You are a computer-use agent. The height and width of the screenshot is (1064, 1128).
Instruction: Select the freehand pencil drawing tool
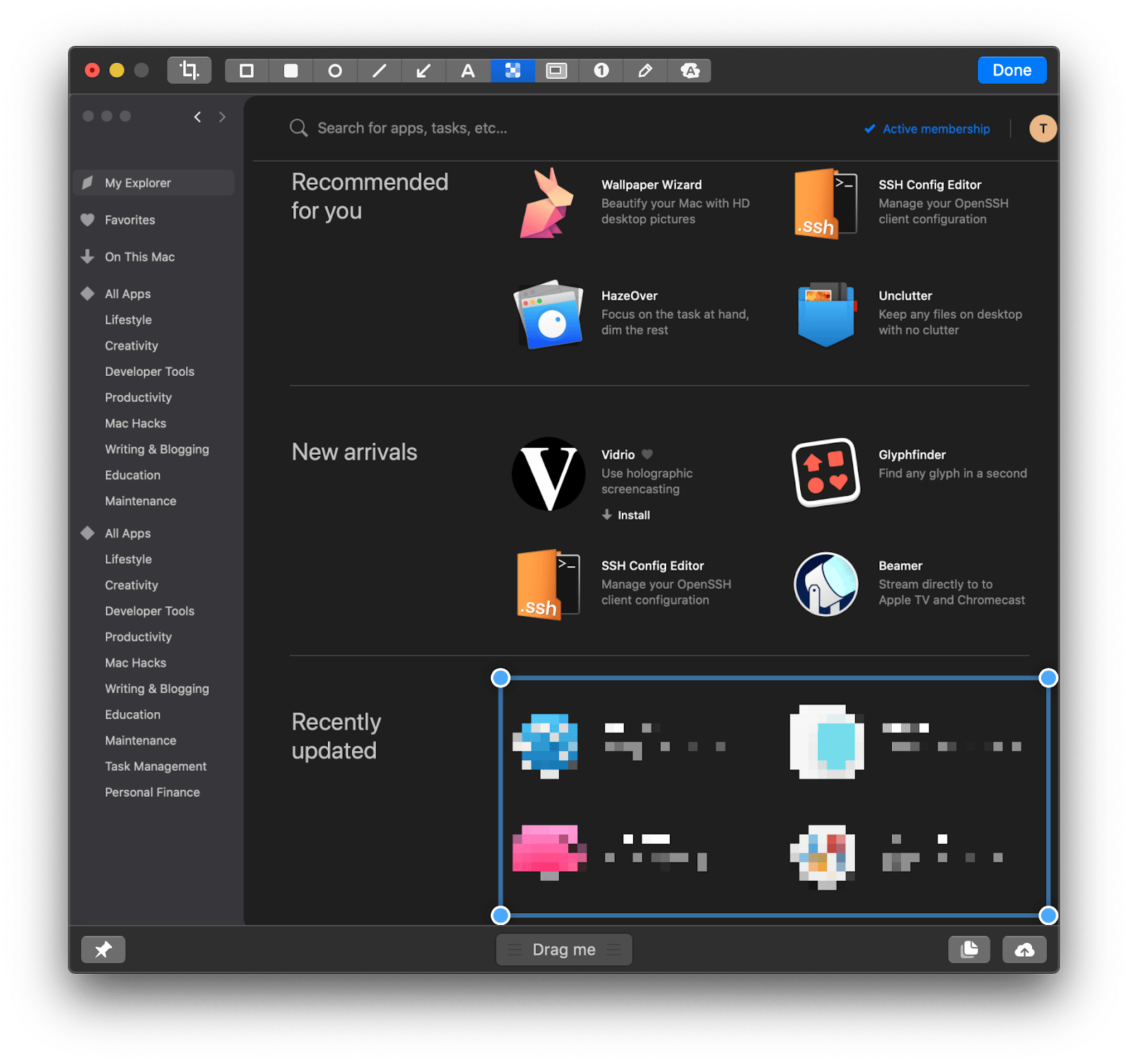click(645, 71)
